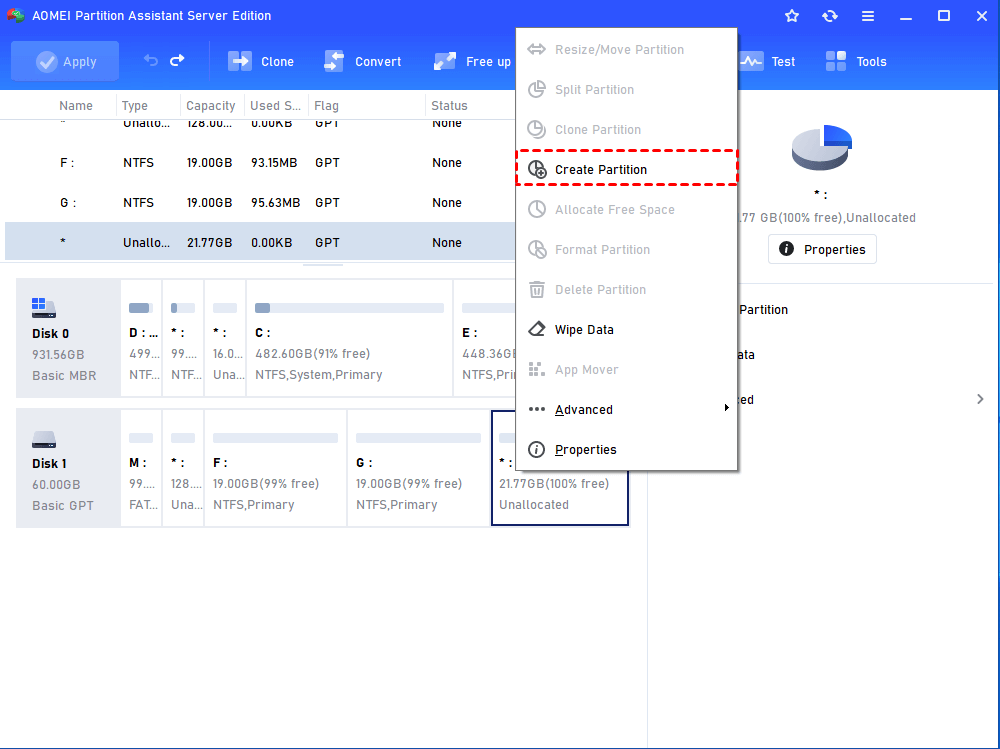The height and width of the screenshot is (749, 1000).
Task: Click the Disk 1 drive icon
Action: tap(43, 440)
